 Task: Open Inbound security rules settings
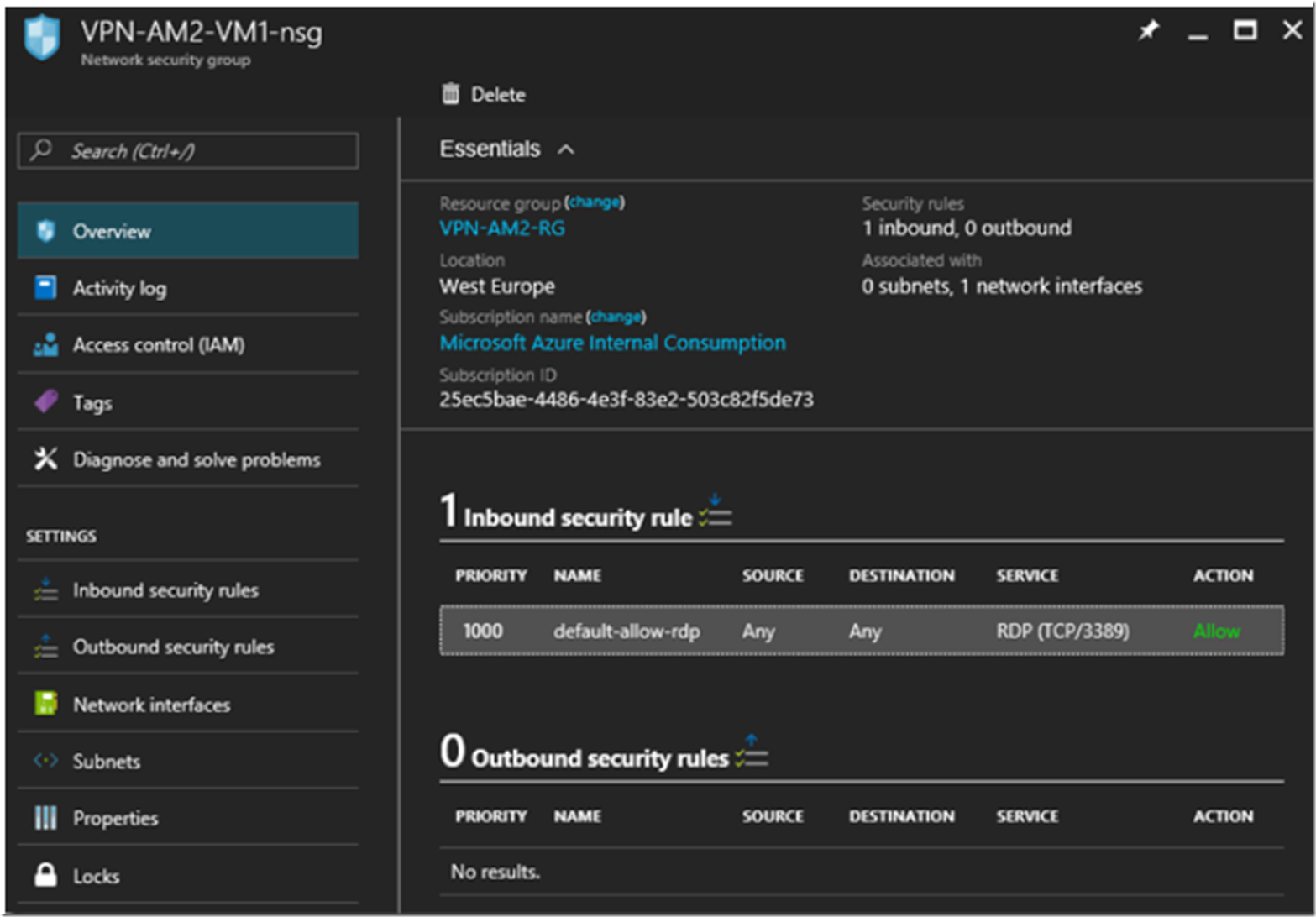tap(188, 589)
